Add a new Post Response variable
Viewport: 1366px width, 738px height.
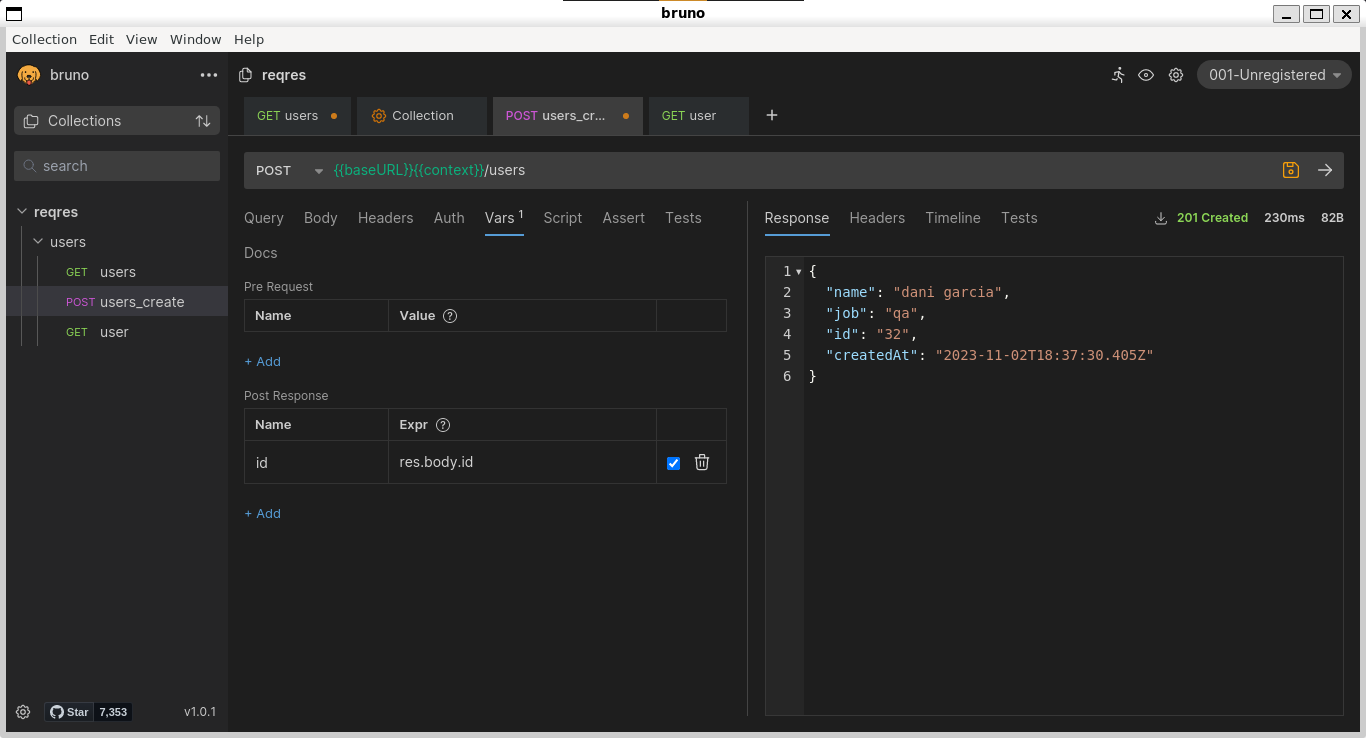point(262,513)
